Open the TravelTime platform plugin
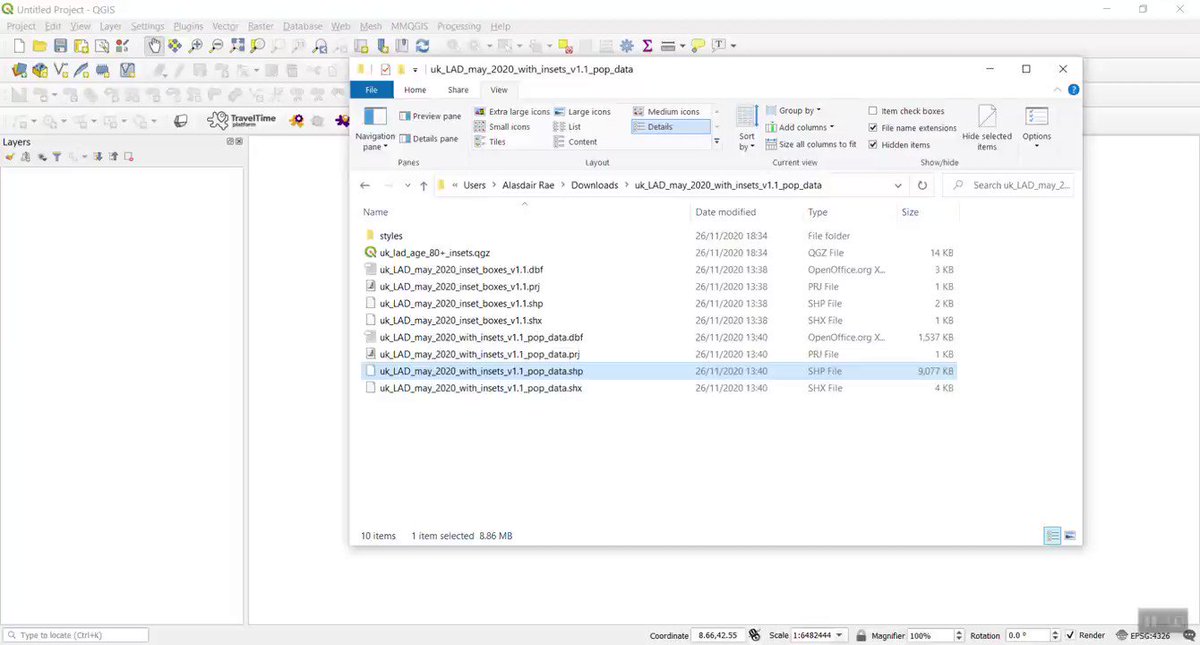This screenshot has height=645, width=1200. pos(242,120)
